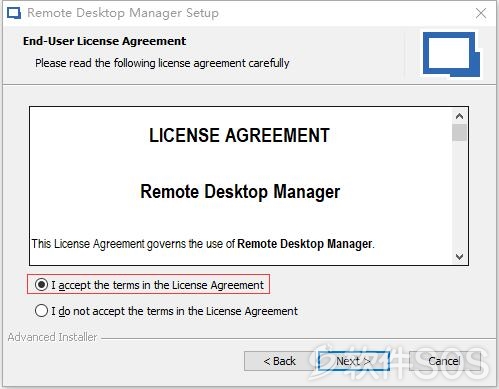The image size is (499, 389).
Task: Click the Remote Desktop Manager title bar icon
Action: point(14,13)
